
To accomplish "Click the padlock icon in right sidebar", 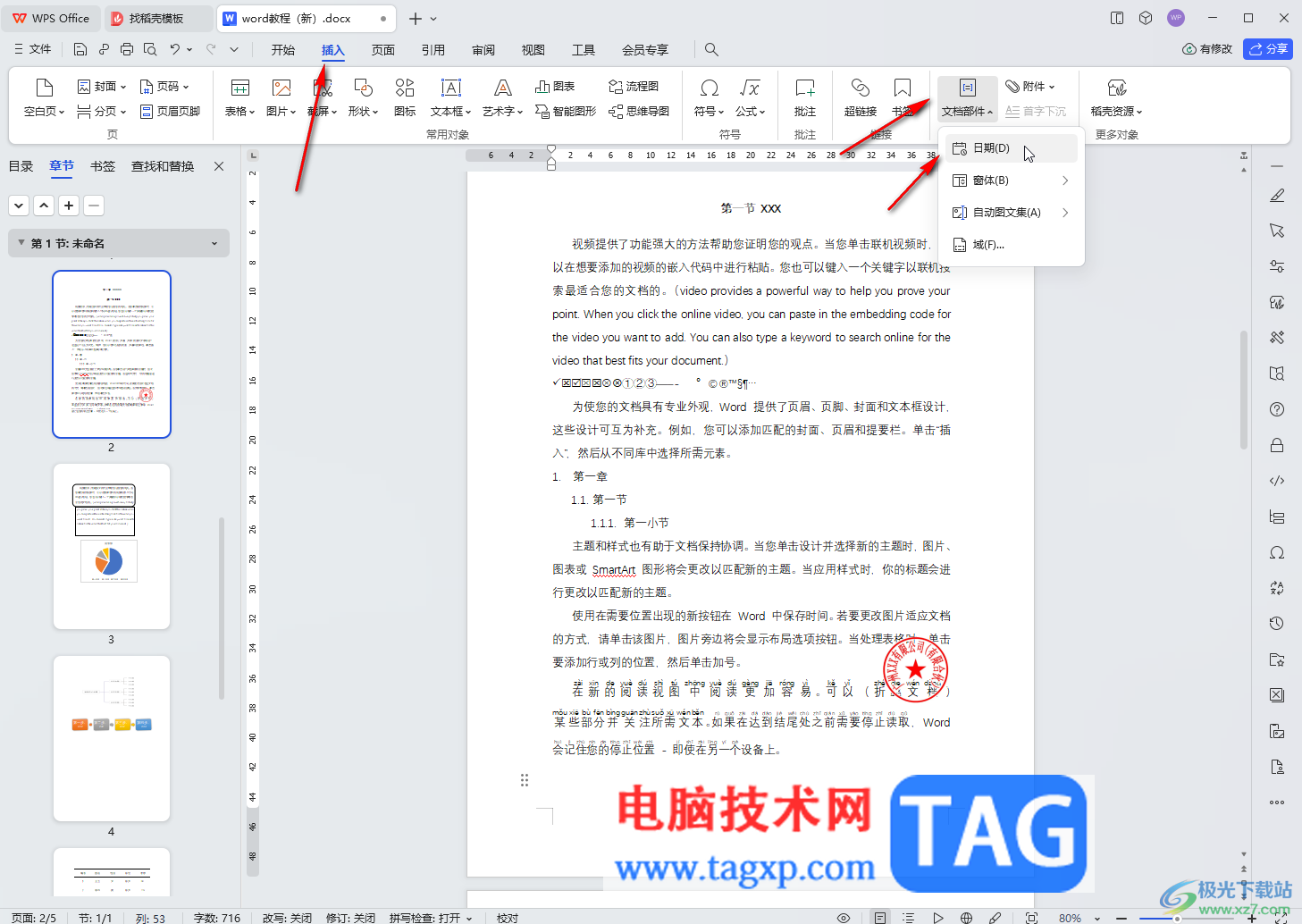I will point(1277,445).
